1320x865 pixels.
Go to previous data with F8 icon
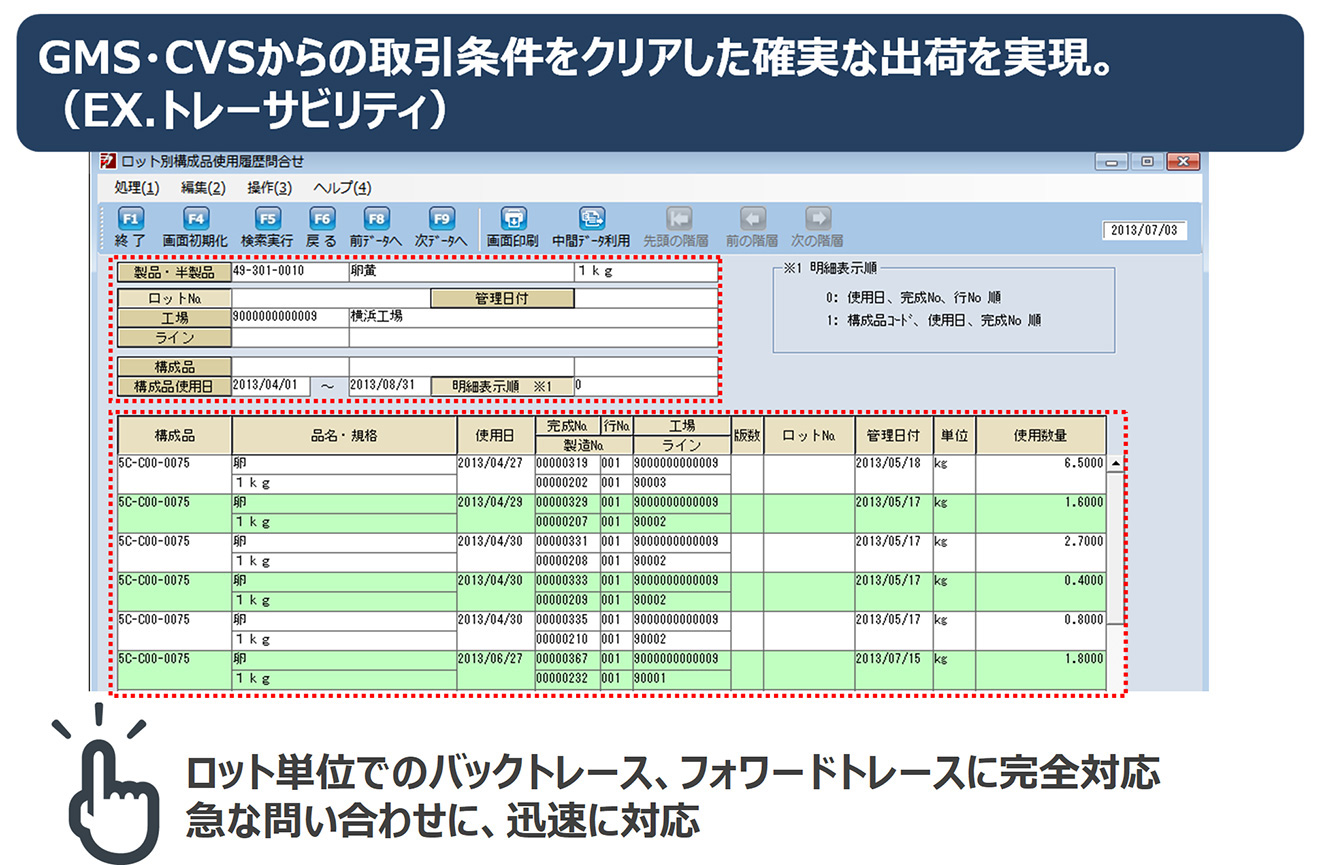(x=376, y=219)
